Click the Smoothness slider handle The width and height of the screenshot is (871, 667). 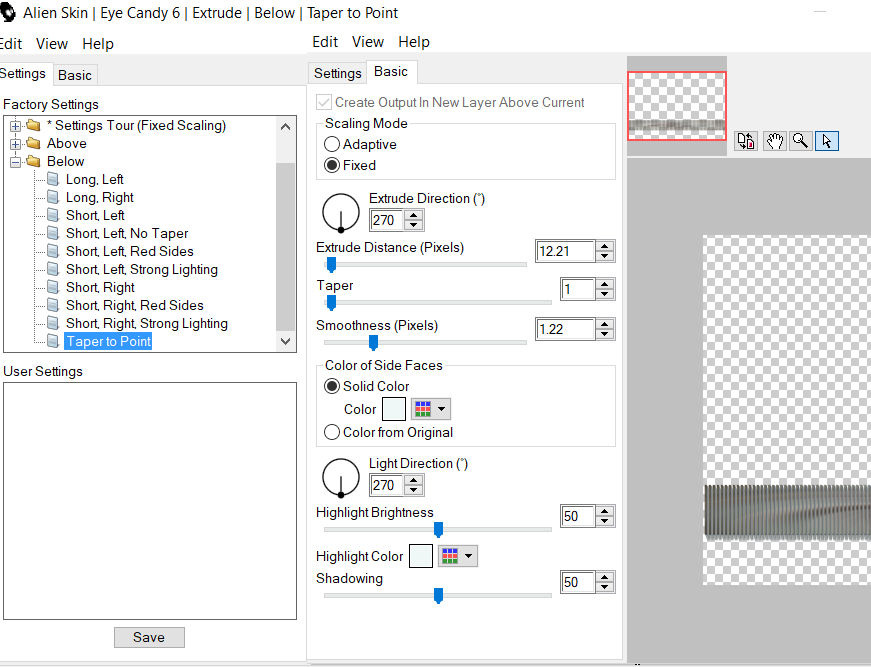tap(373, 343)
